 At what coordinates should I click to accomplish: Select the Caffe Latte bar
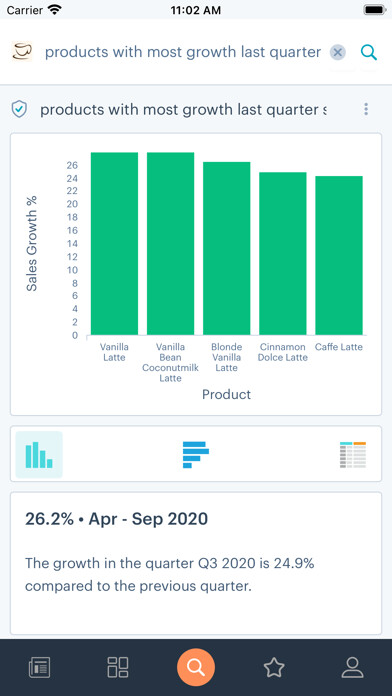(339, 255)
